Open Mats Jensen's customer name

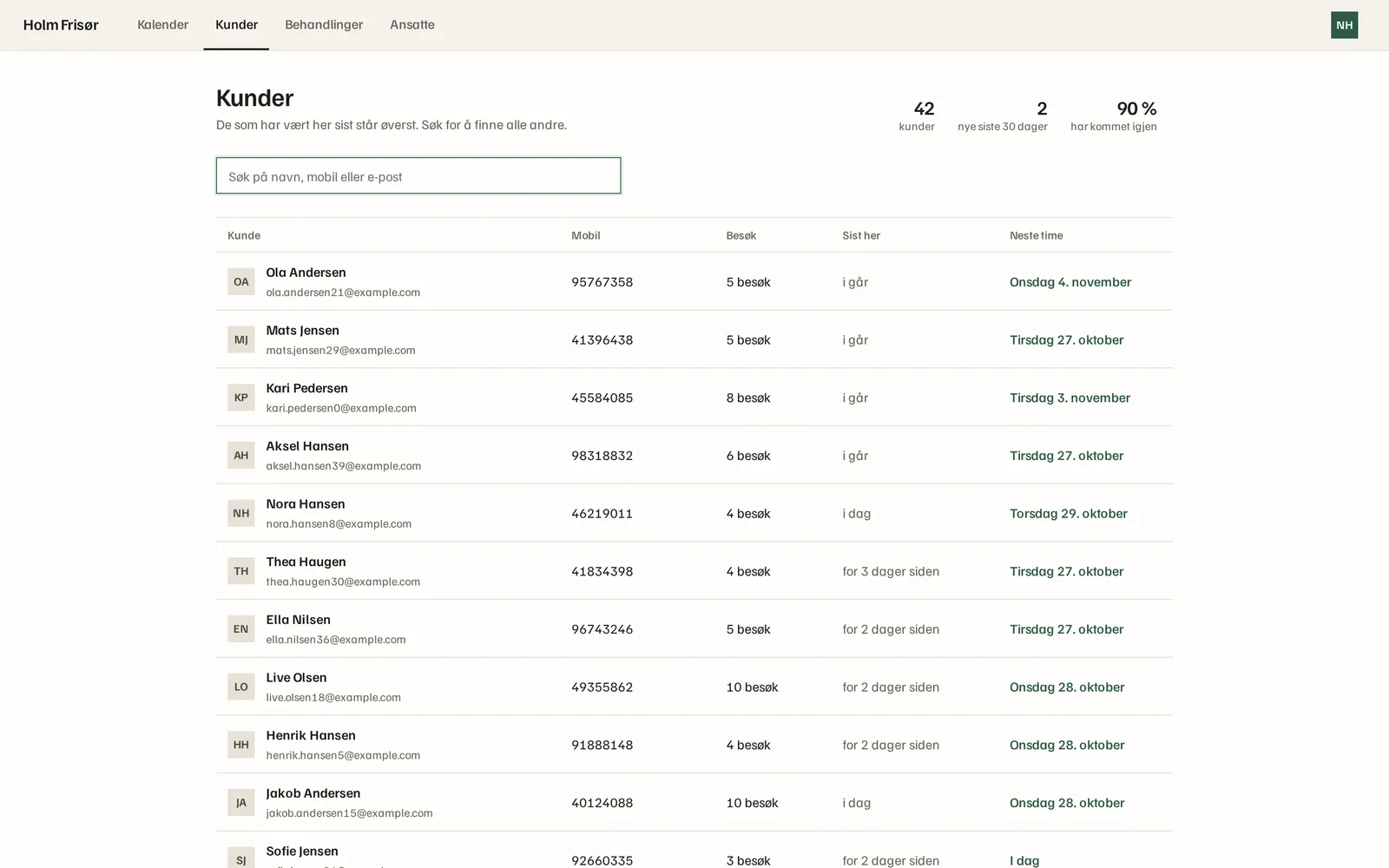[302, 330]
